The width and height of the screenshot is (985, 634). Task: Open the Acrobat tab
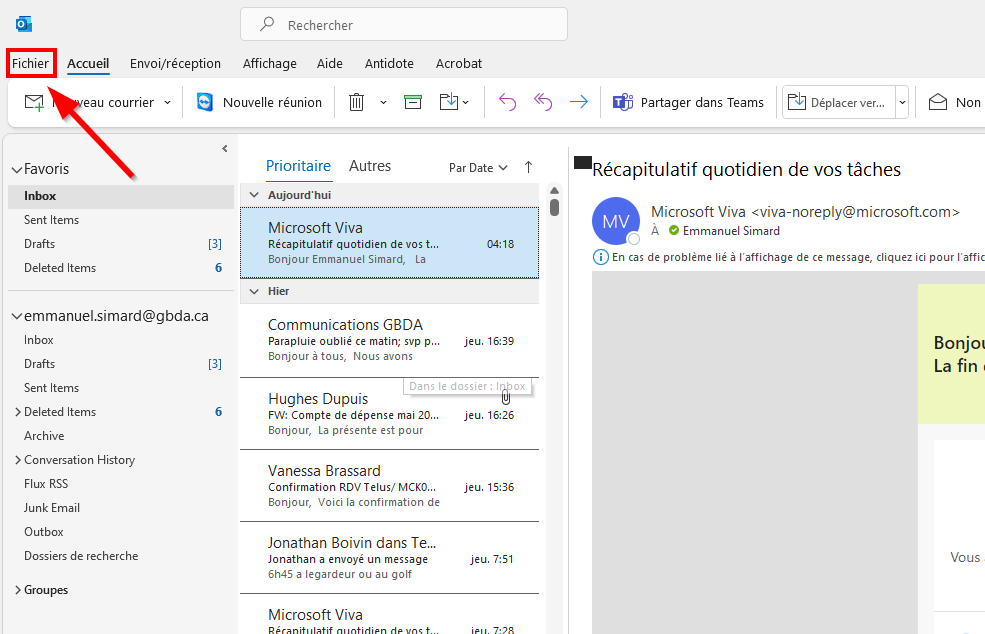click(x=459, y=63)
